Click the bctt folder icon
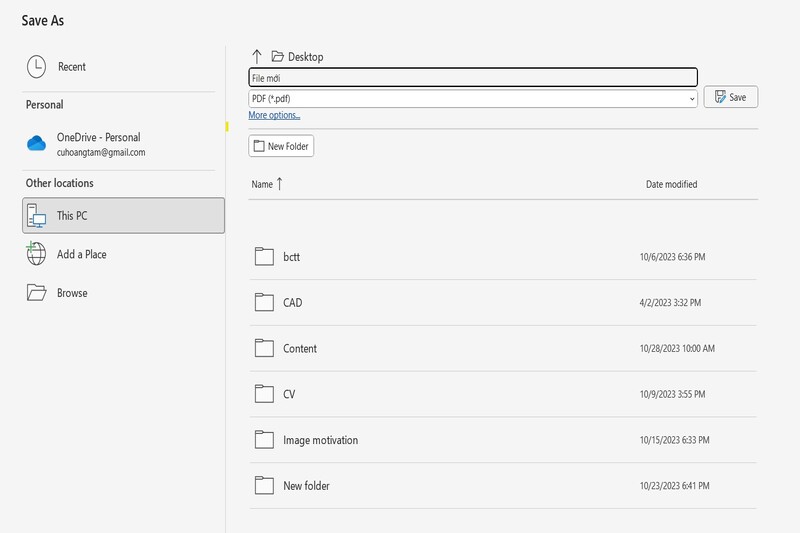This screenshot has width=800, height=533. point(264,257)
